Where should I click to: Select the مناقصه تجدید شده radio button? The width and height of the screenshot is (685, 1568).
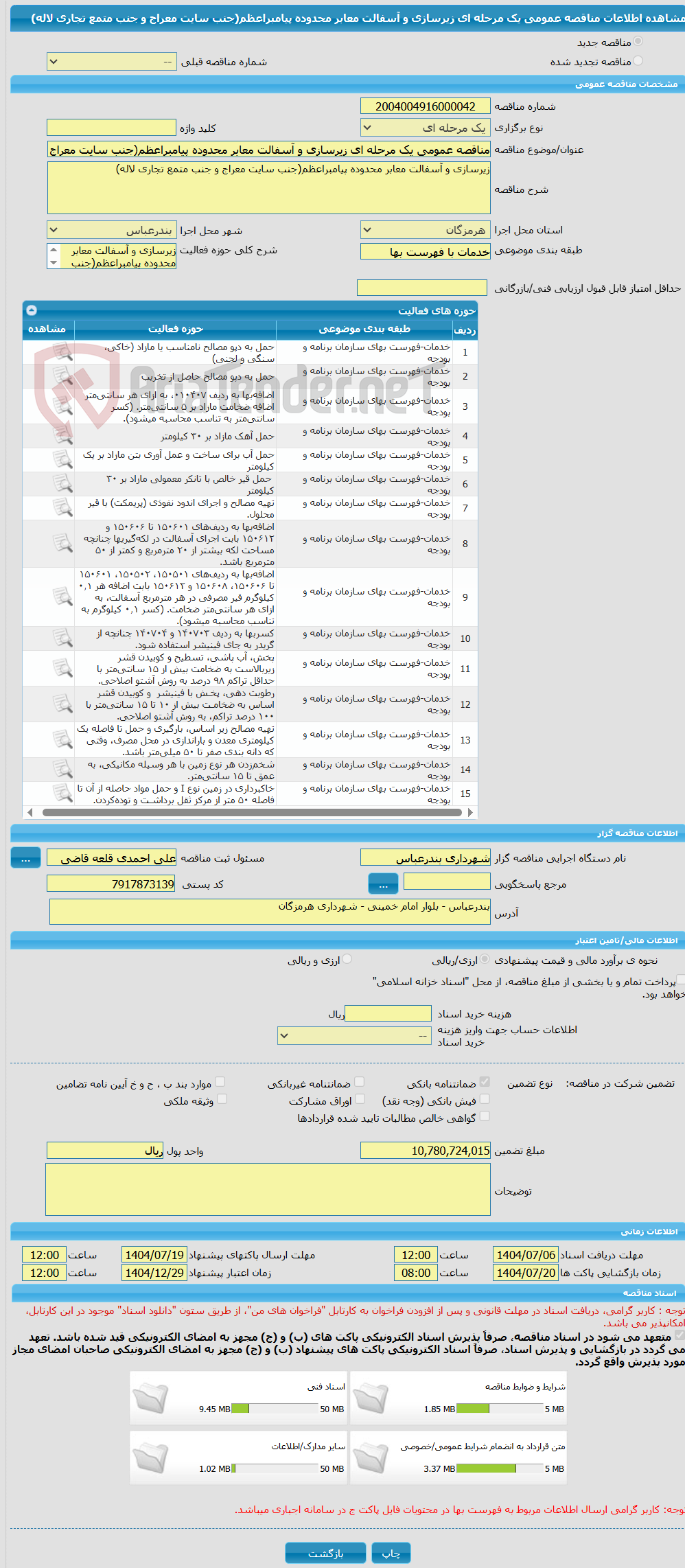pyautogui.click(x=638, y=61)
